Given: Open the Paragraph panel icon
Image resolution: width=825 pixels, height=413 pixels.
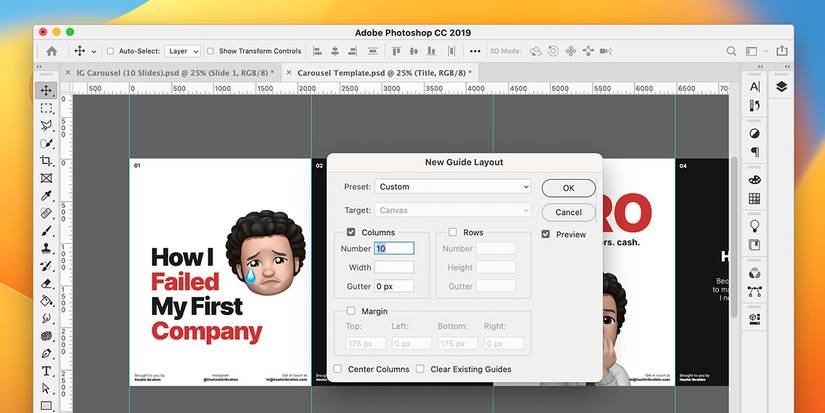Looking at the screenshot, I should (x=754, y=152).
